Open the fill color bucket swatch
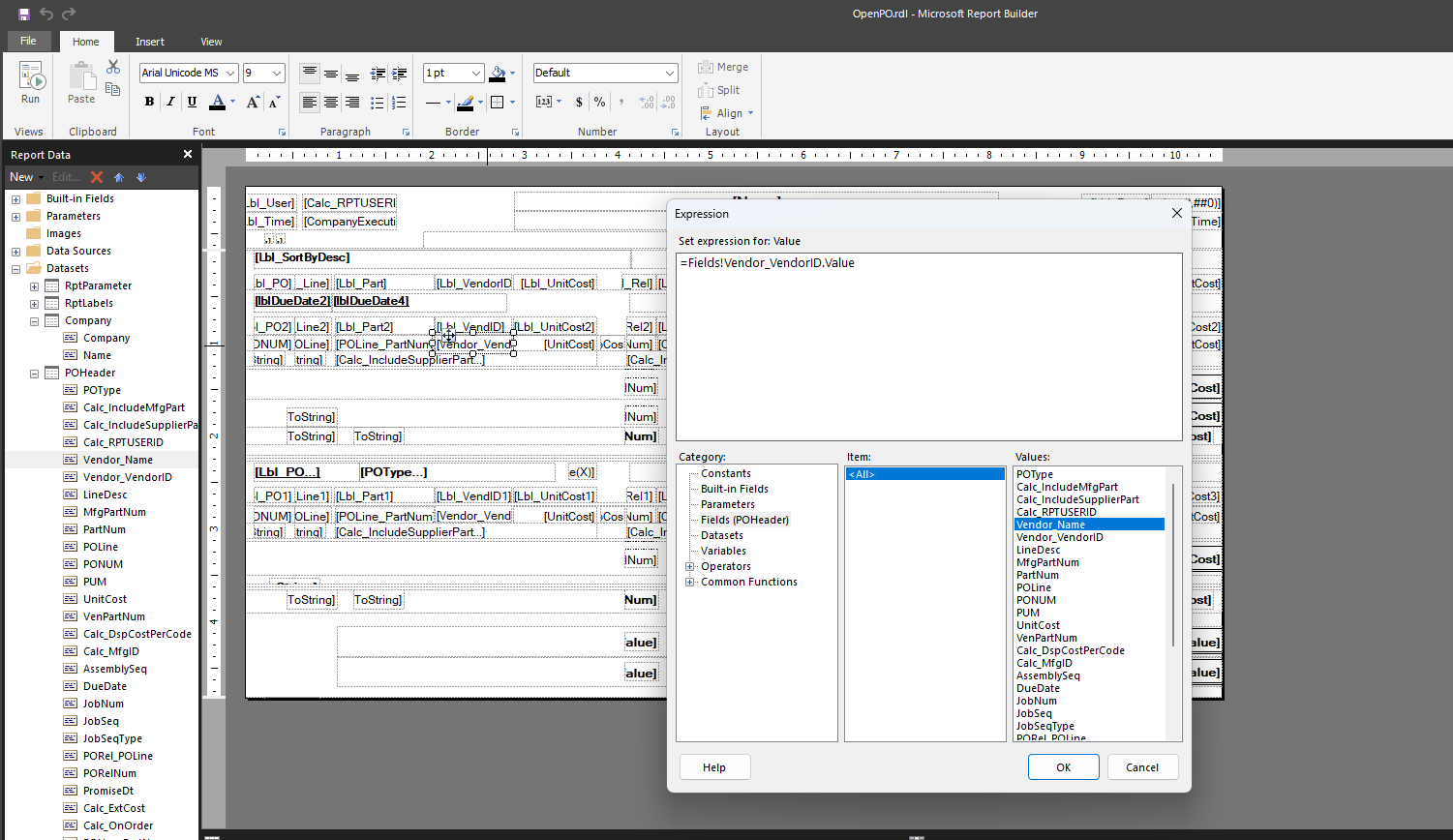Viewport: 1453px width, 840px height. tap(498, 74)
